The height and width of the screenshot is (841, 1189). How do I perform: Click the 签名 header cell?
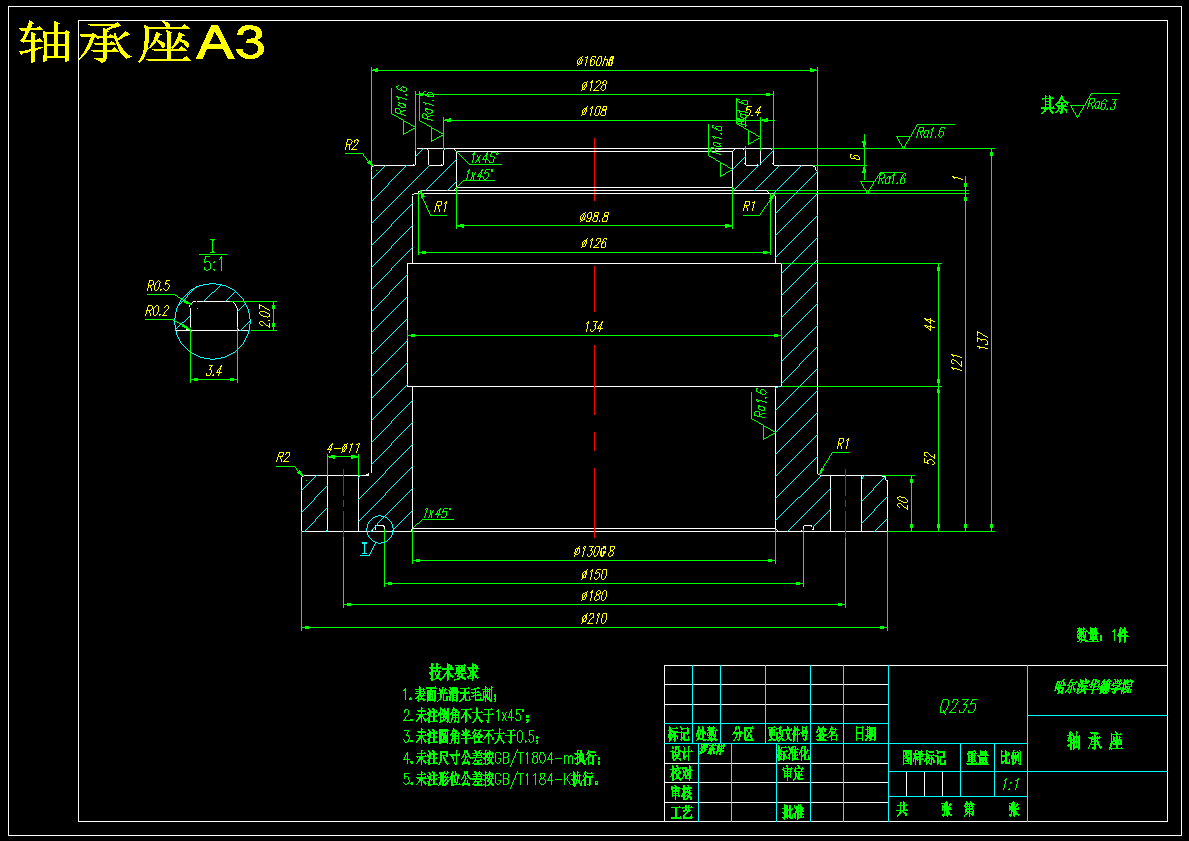827,734
